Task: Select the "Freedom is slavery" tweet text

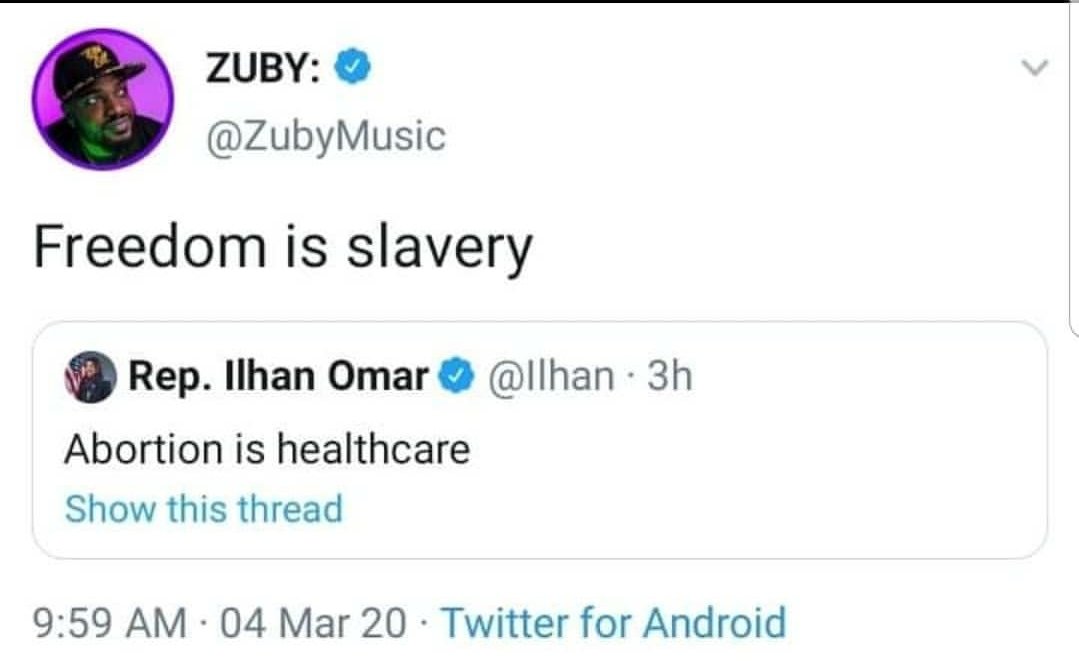Action: (283, 248)
